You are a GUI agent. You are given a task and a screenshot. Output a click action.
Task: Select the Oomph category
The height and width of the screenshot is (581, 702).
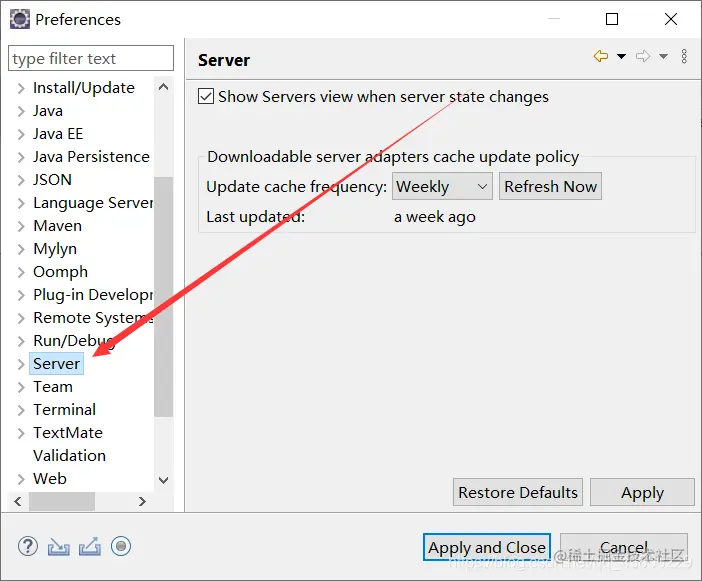click(x=60, y=272)
